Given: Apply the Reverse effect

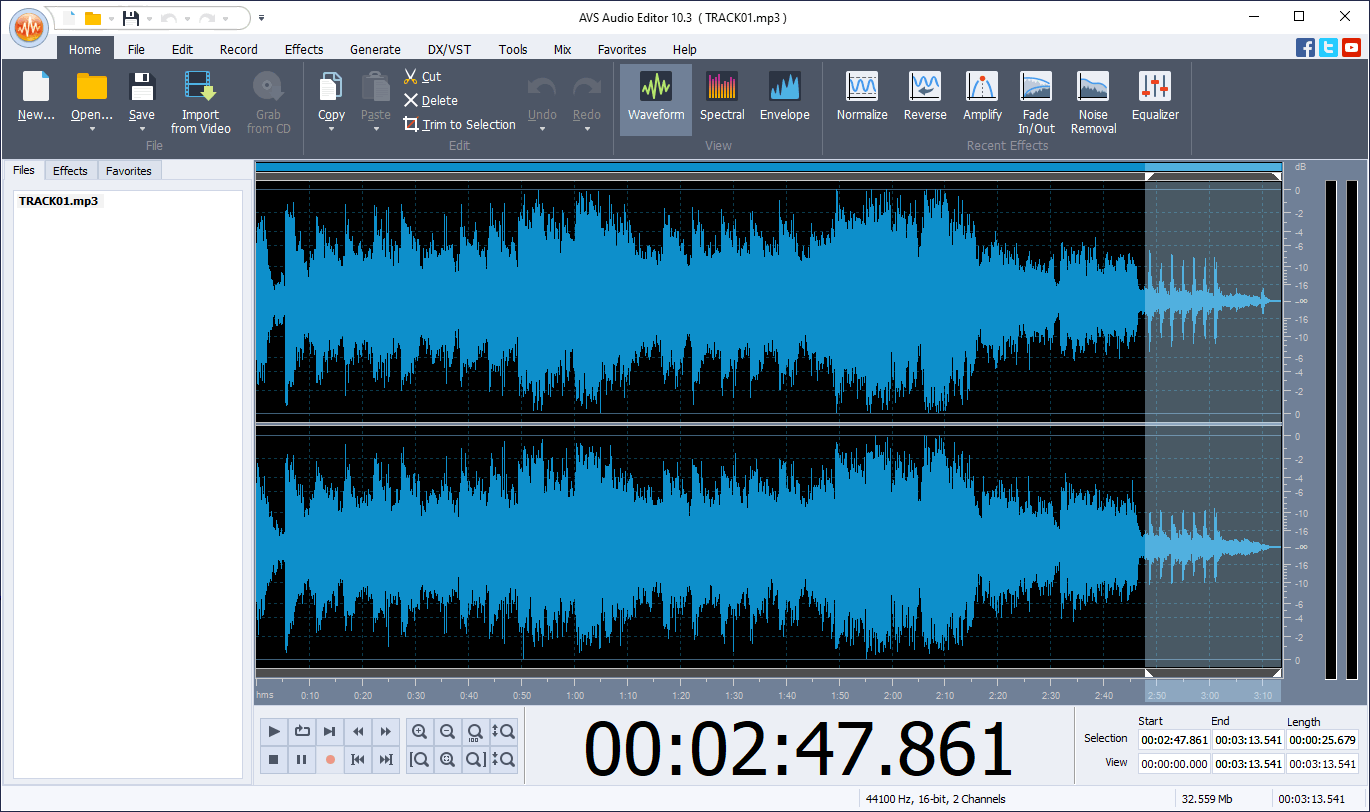Looking at the screenshot, I should pos(924,97).
